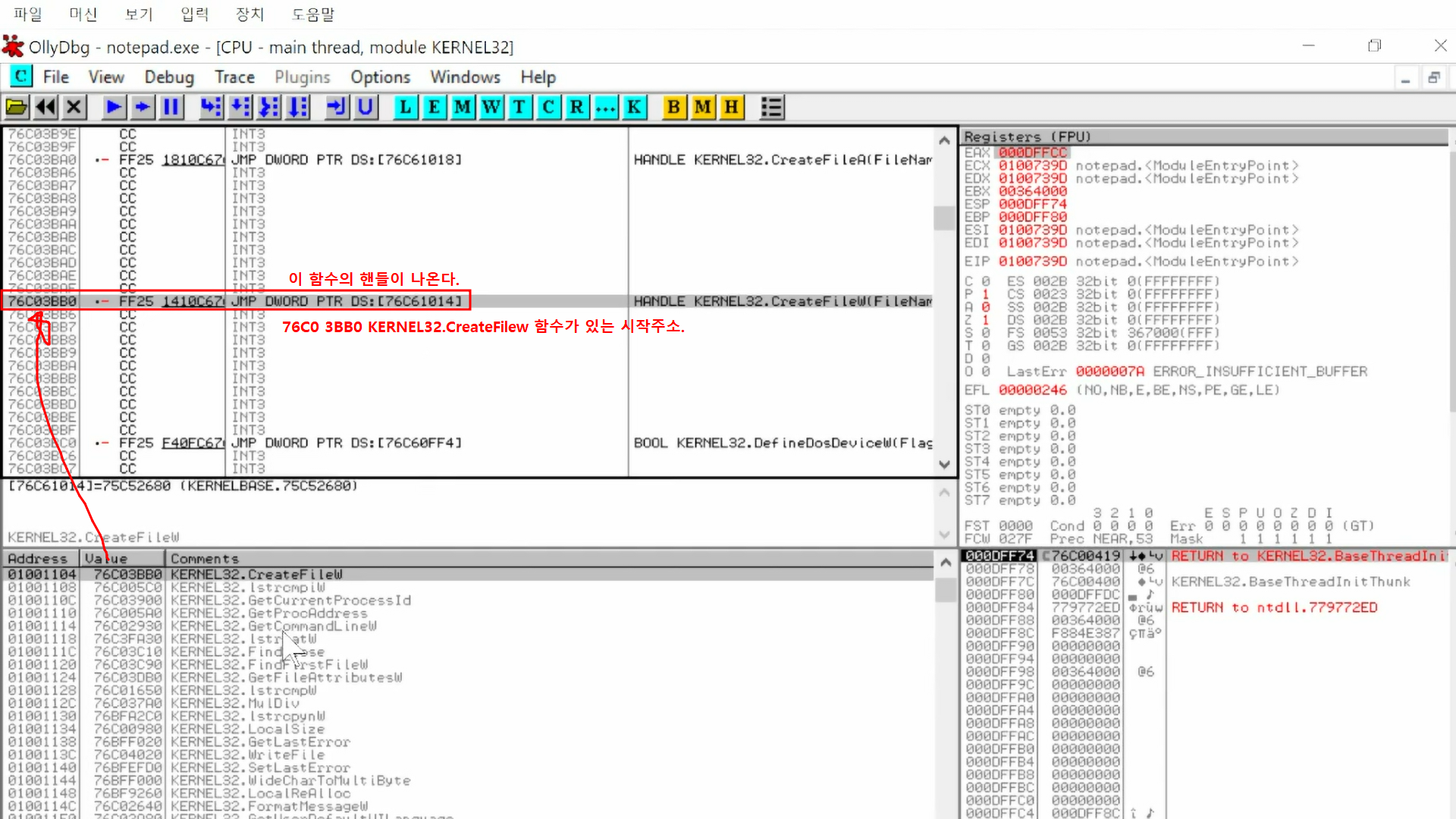Show CPU window with toolbar C icon
The width and height of the screenshot is (1456, 819).
tap(548, 107)
